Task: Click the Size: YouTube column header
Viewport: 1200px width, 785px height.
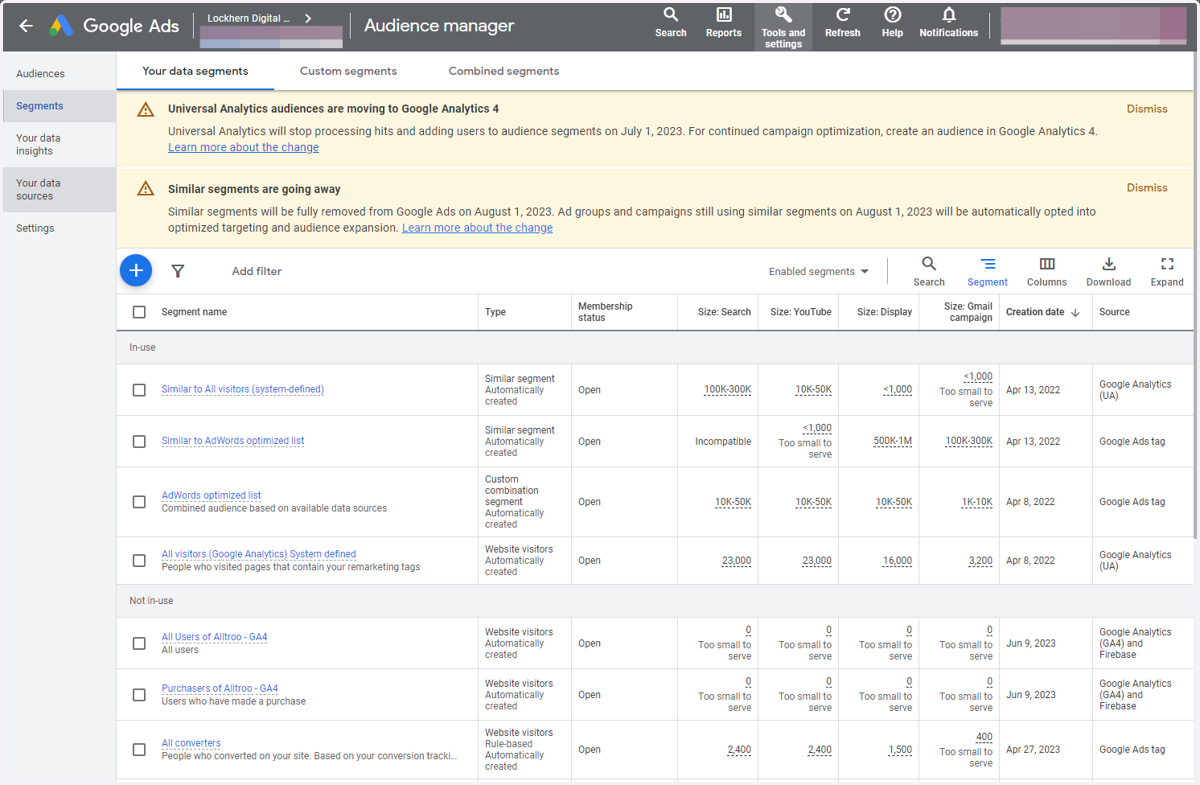Action: pos(801,312)
